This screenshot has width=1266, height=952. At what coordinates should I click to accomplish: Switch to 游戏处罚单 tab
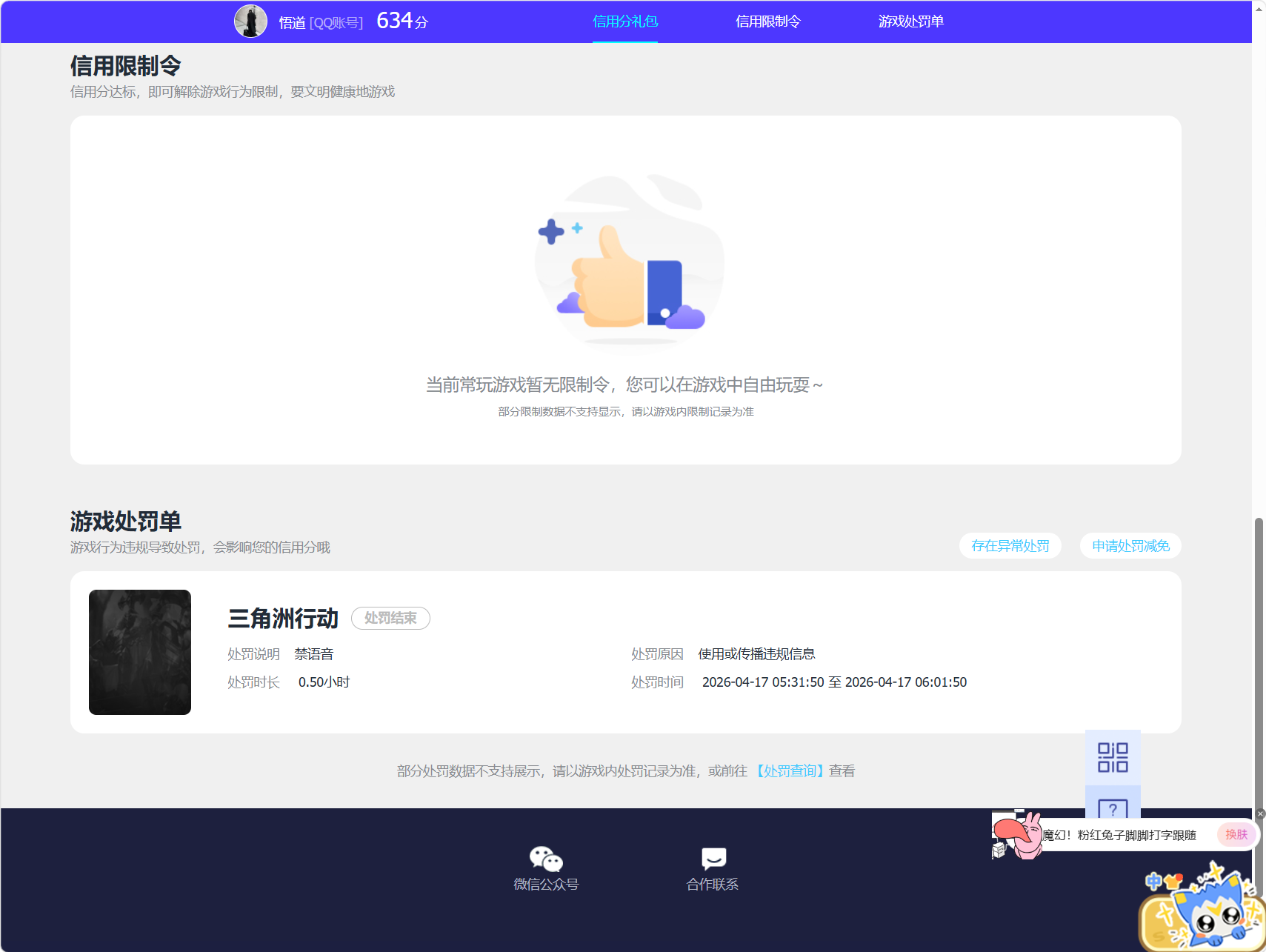pyautogui.click(x=911, y=21)
